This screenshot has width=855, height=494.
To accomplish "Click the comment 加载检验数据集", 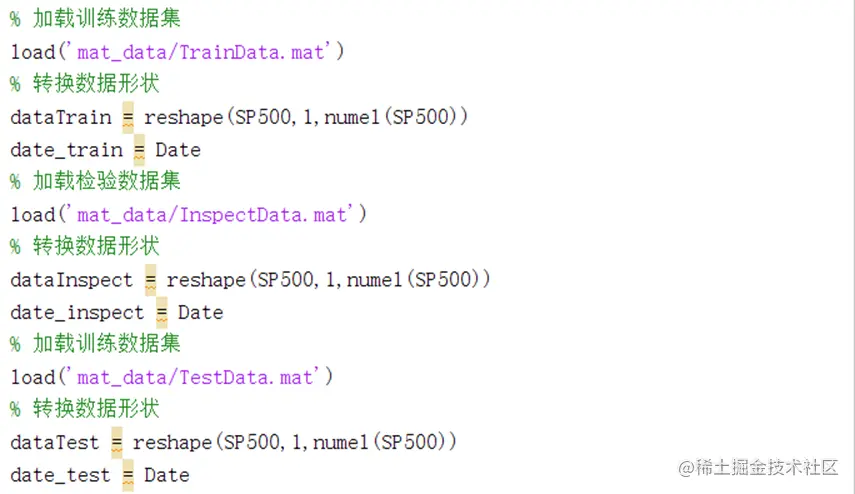I will 106,183.
